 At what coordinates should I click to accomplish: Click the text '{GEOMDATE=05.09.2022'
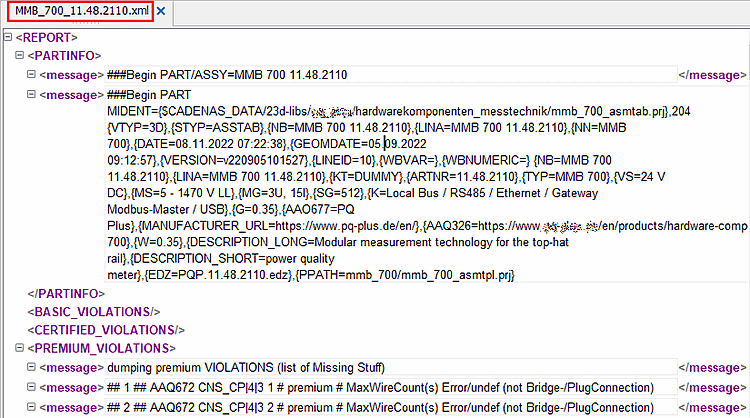(358, 144)
